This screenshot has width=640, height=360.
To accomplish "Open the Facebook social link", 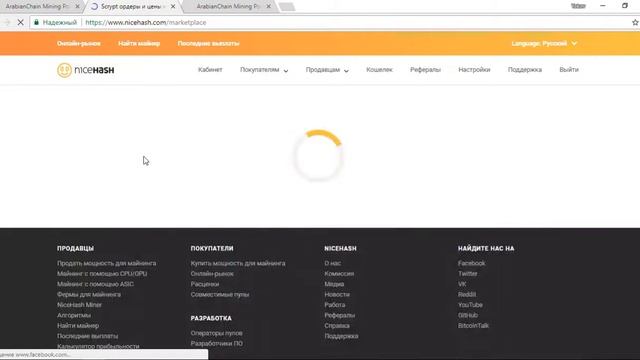I will click(471, 263).
